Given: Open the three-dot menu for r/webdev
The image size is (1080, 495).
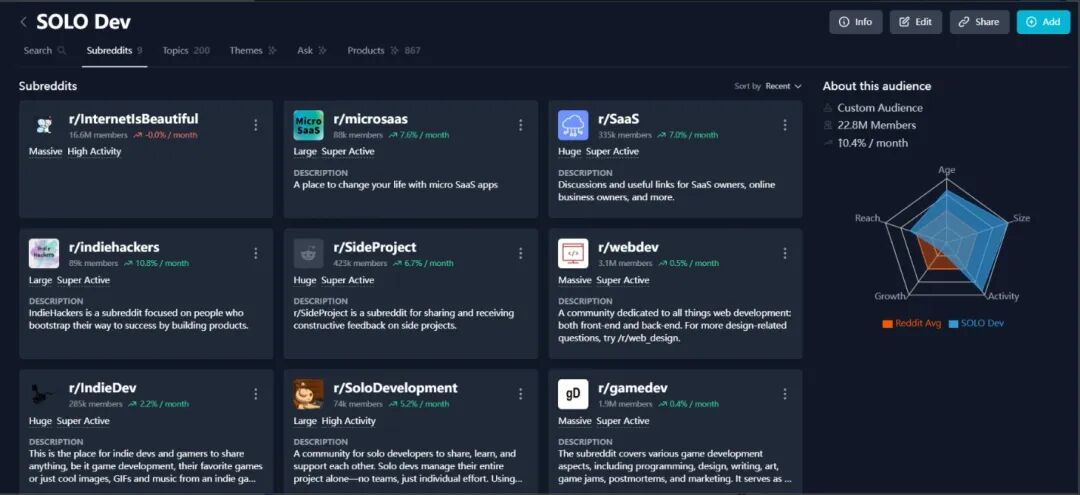Looking at the screenshot, I should pyautogui.click(x=785, y=253).
